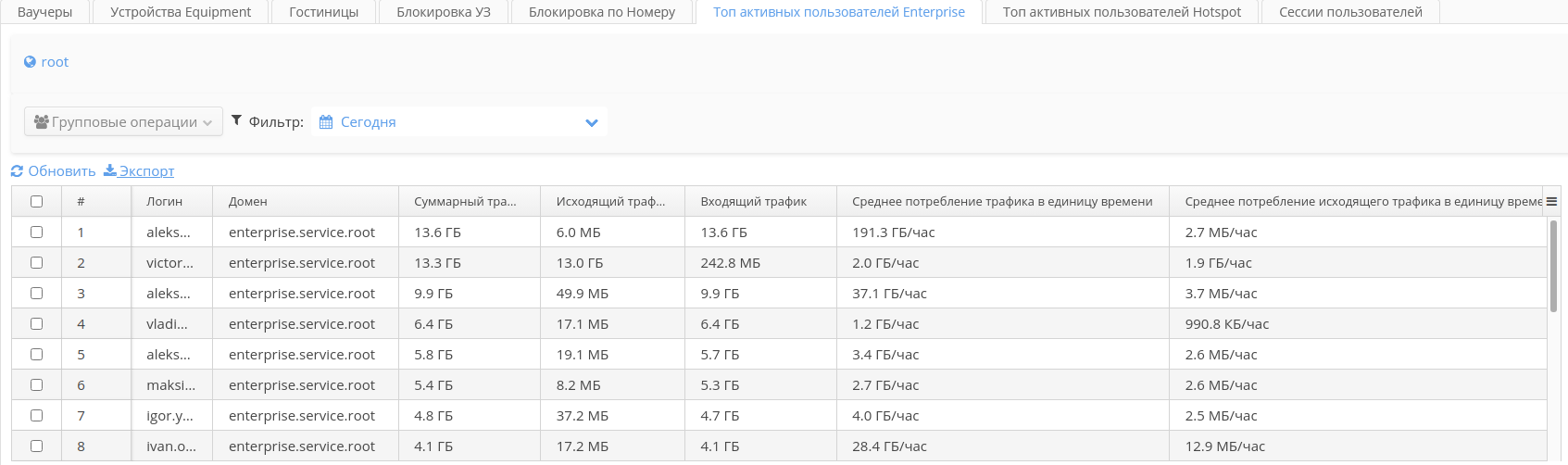1568x465 pixels.
Task: Tick the select-all checkbox in table header
Action: 36,201
